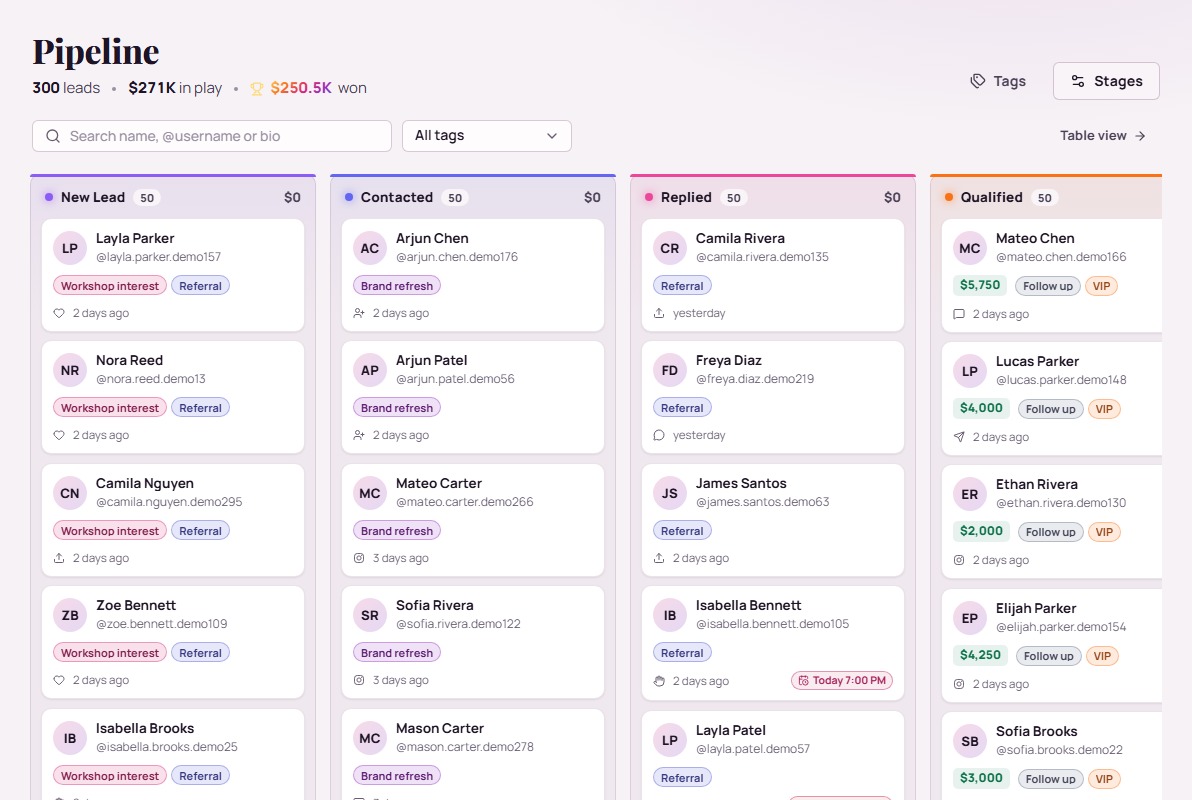Click the $3,000 value on Sofia Brooks card
This screenshot has height=800, width=1192.
point(981,778)
